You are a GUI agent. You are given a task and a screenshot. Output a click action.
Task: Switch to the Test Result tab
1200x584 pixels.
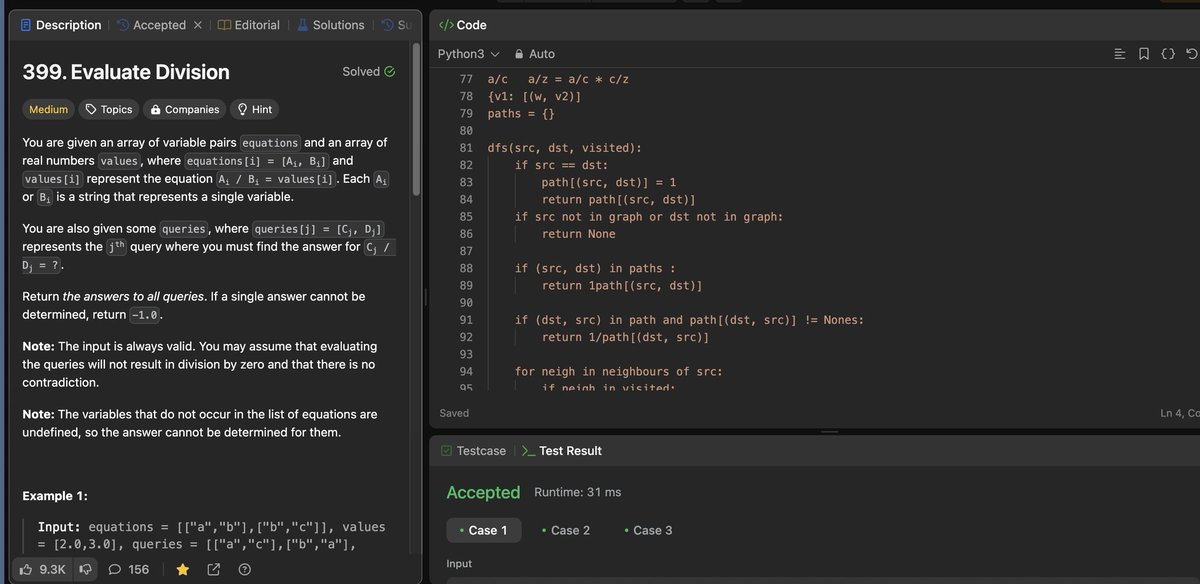point(562,451)
